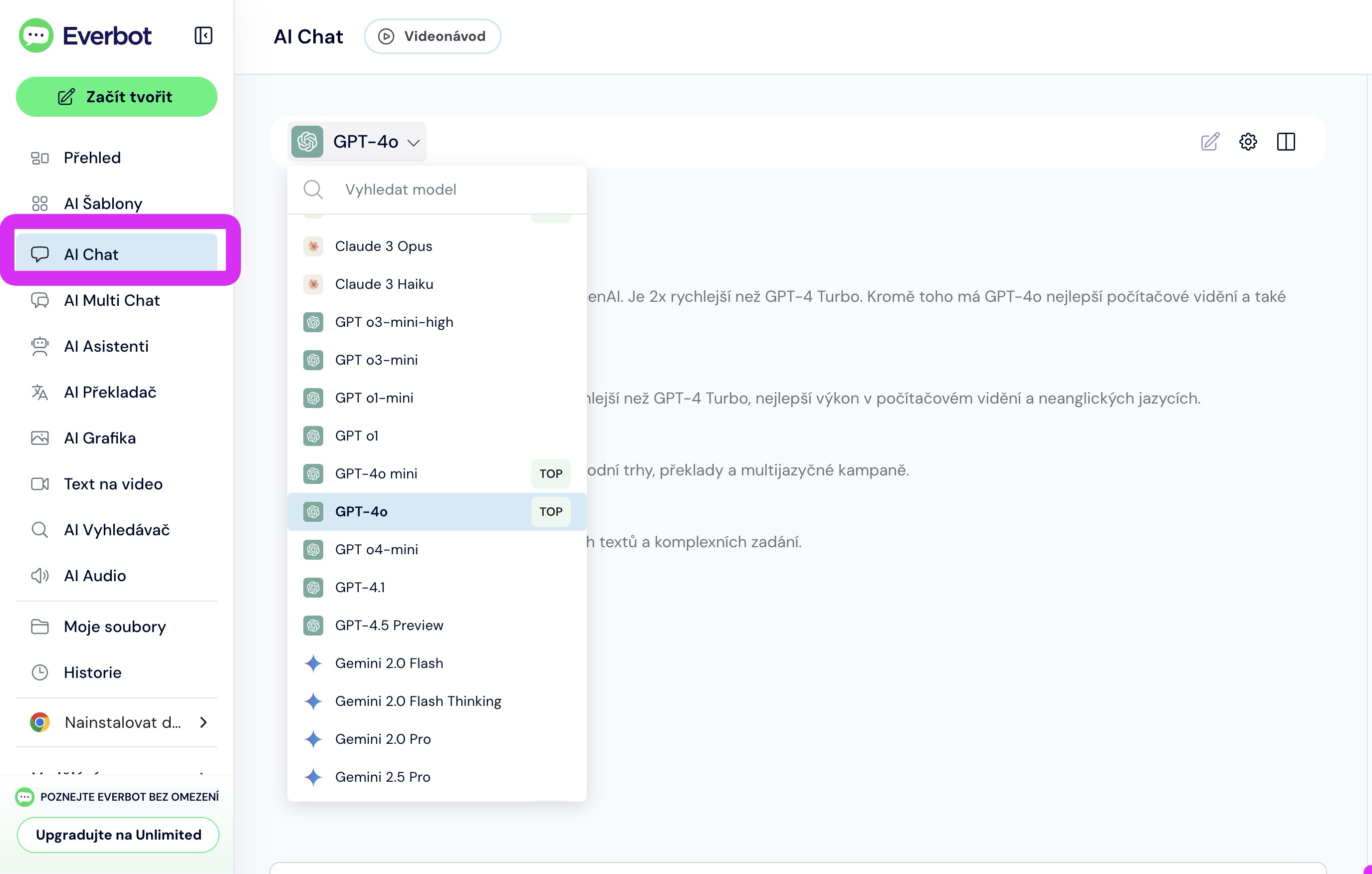
Task: Click the Gemini 2.5 Pro star icon
Action: point(313,777)
